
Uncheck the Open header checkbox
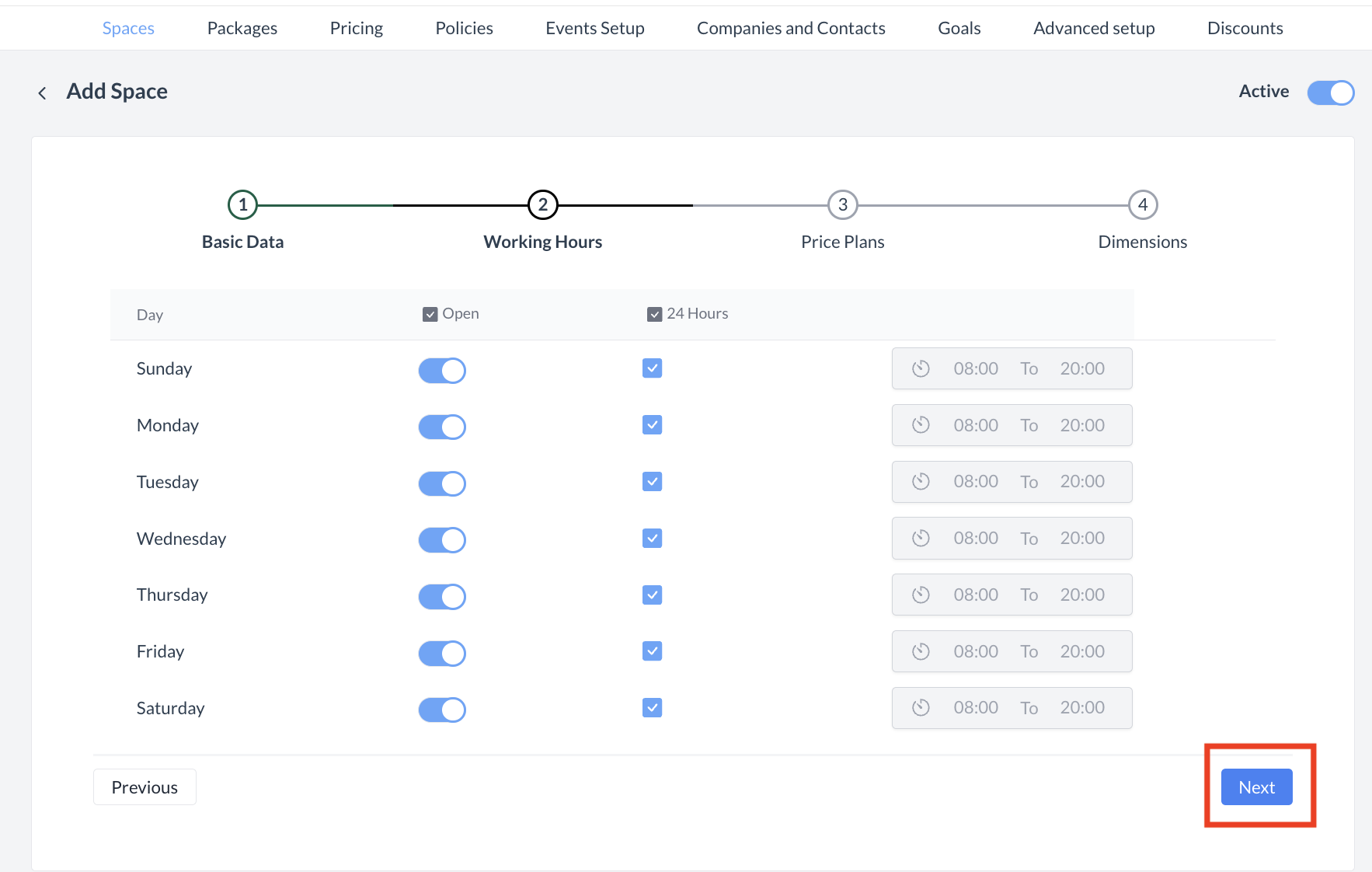[x=430, y=314]
